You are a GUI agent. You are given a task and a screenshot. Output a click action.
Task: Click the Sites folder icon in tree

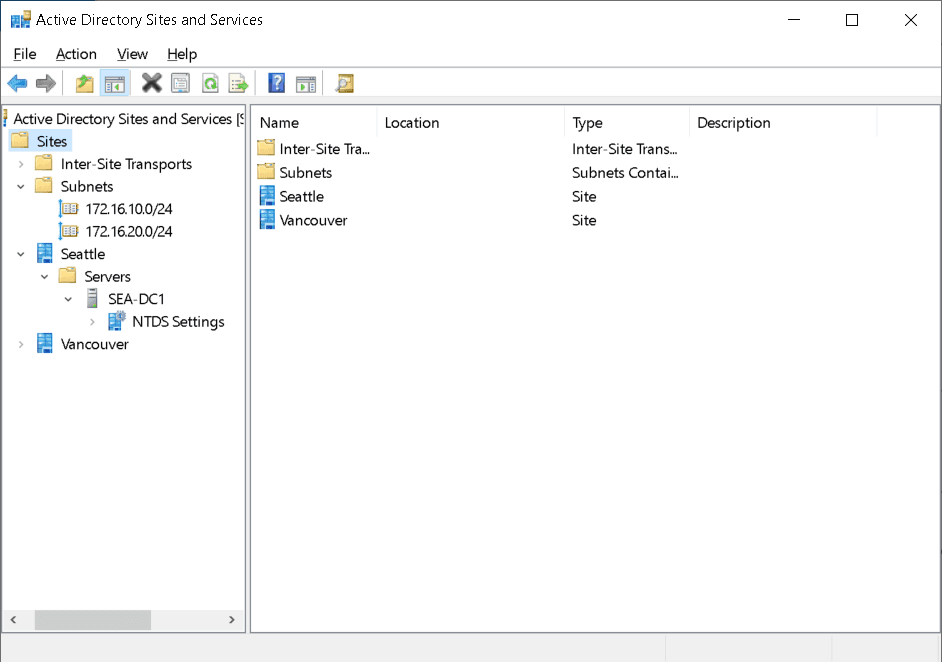[20, 141]
